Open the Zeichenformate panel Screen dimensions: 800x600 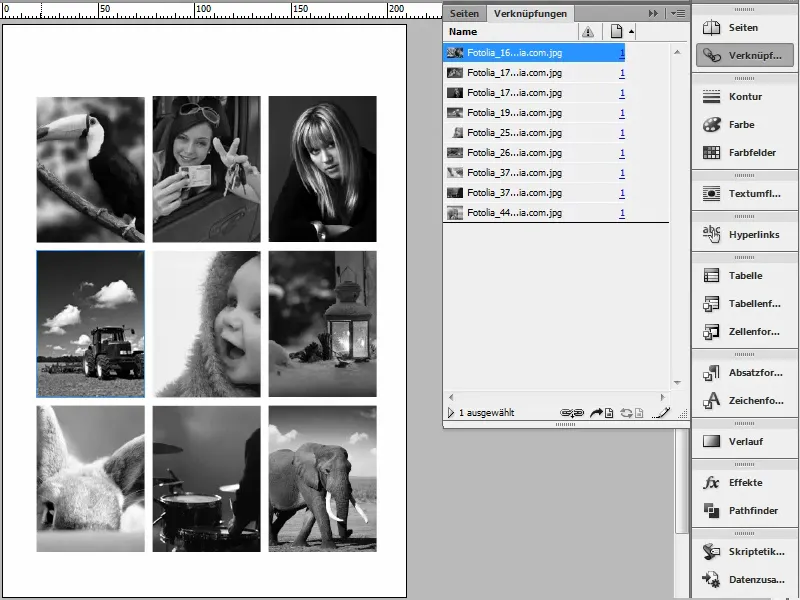pyautogui.click(x=744, y=401)
